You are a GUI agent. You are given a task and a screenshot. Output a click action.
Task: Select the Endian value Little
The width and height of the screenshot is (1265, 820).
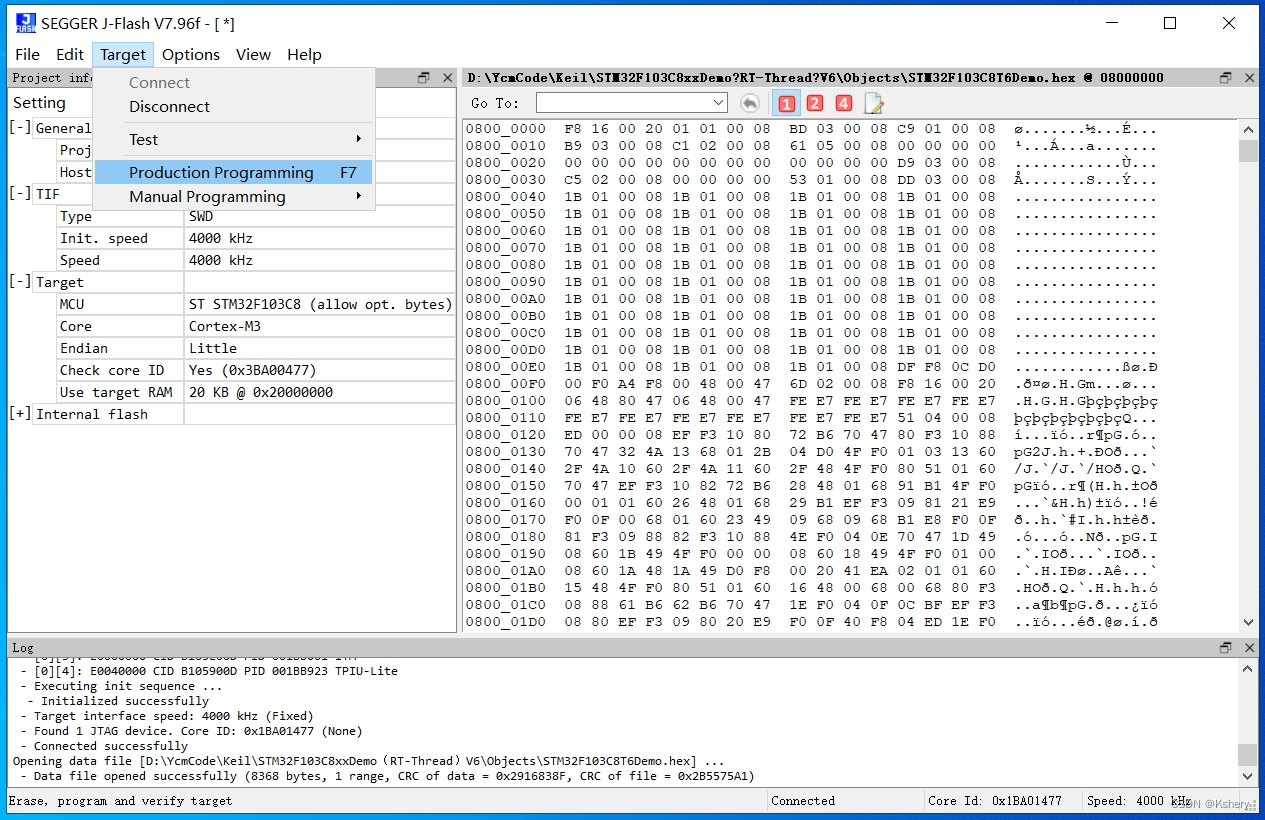[320, 348]
